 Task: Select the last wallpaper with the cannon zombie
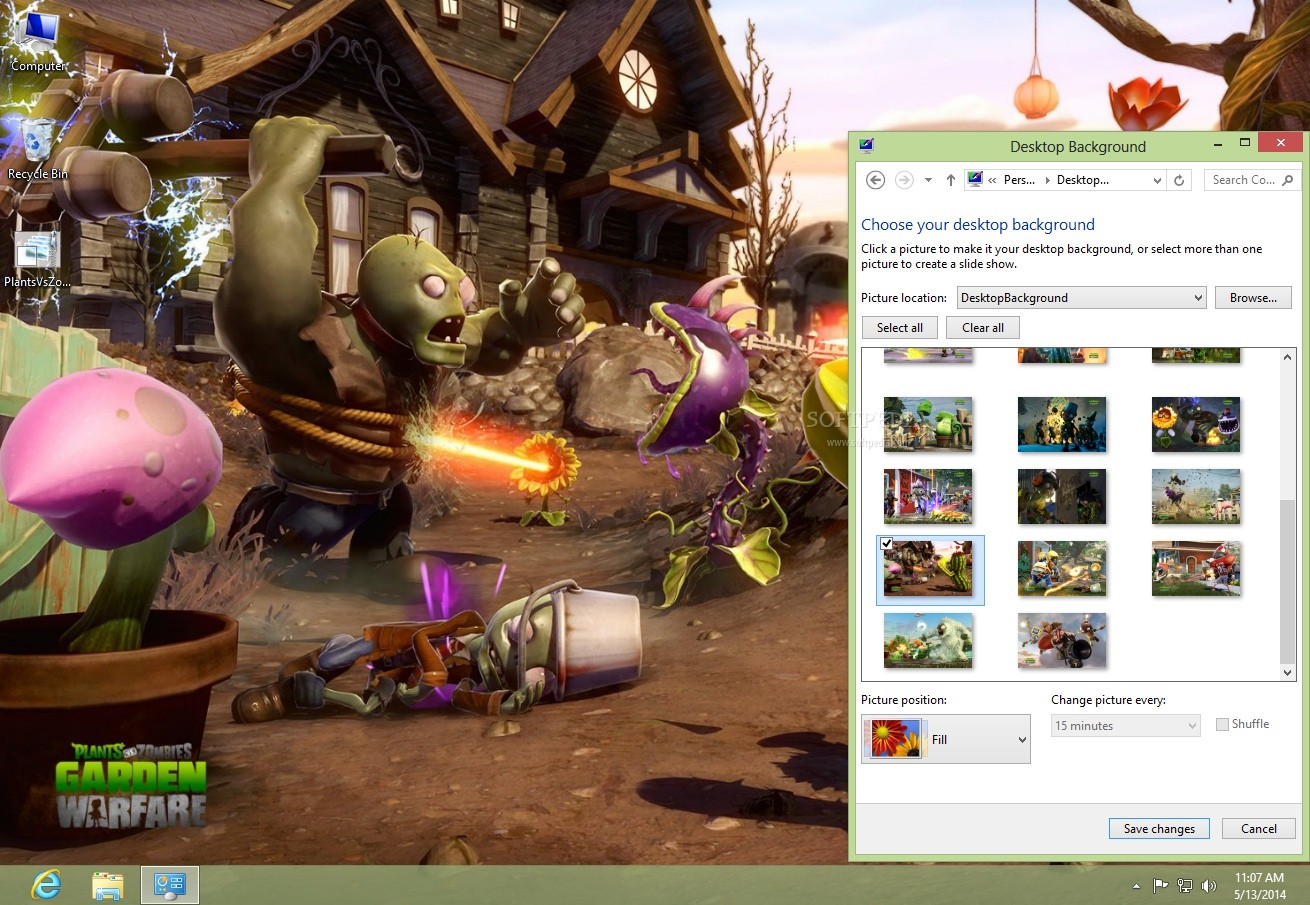pos(1062,640)
